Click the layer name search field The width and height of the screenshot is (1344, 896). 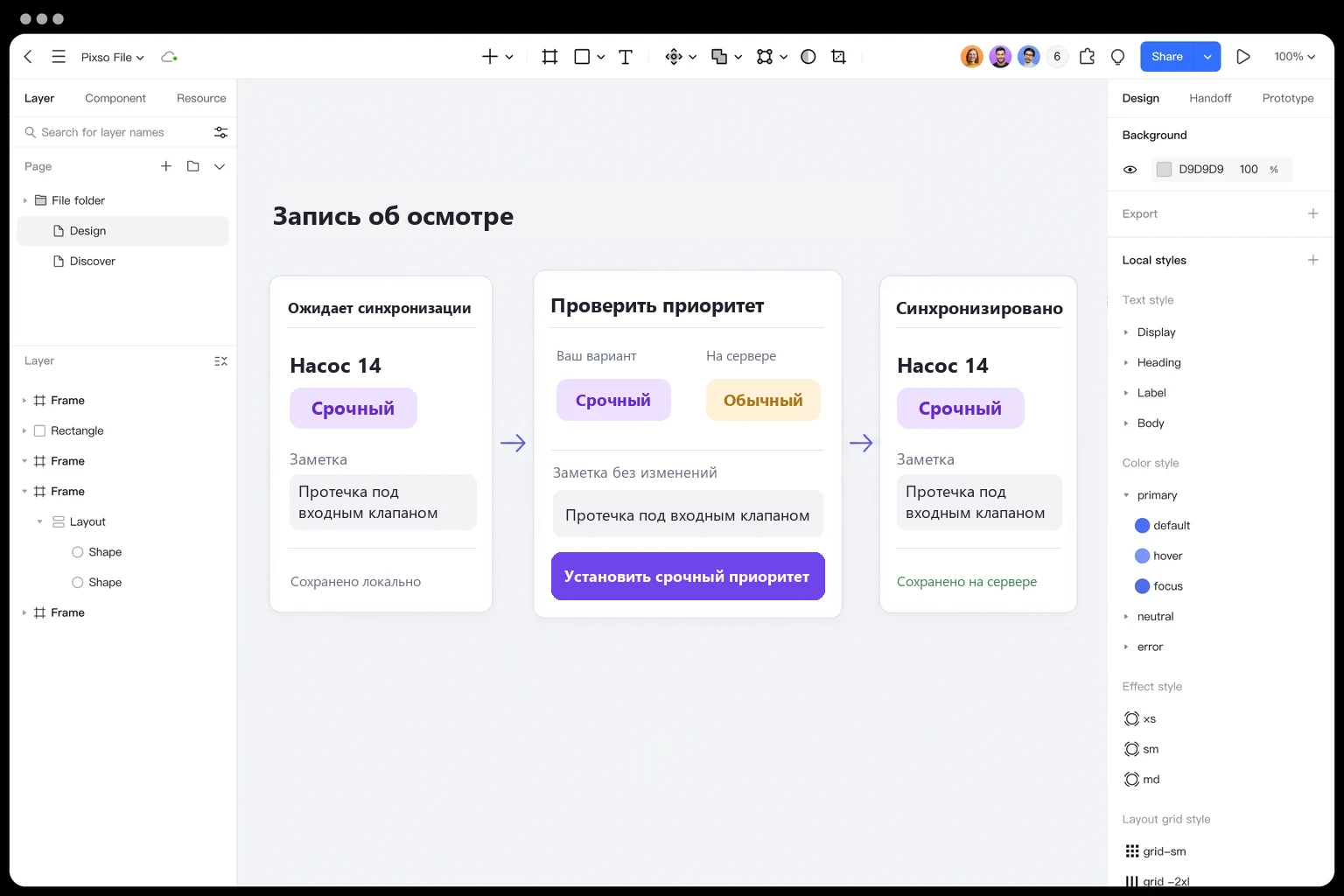point(115,132)
